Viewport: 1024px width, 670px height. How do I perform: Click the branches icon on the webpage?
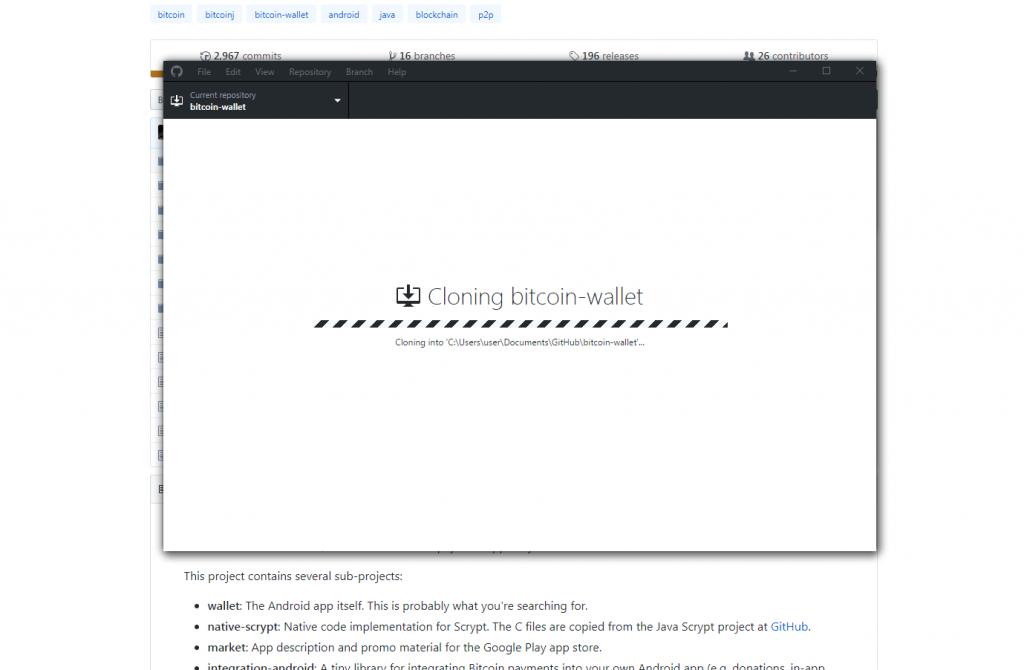tap(392, 56)
